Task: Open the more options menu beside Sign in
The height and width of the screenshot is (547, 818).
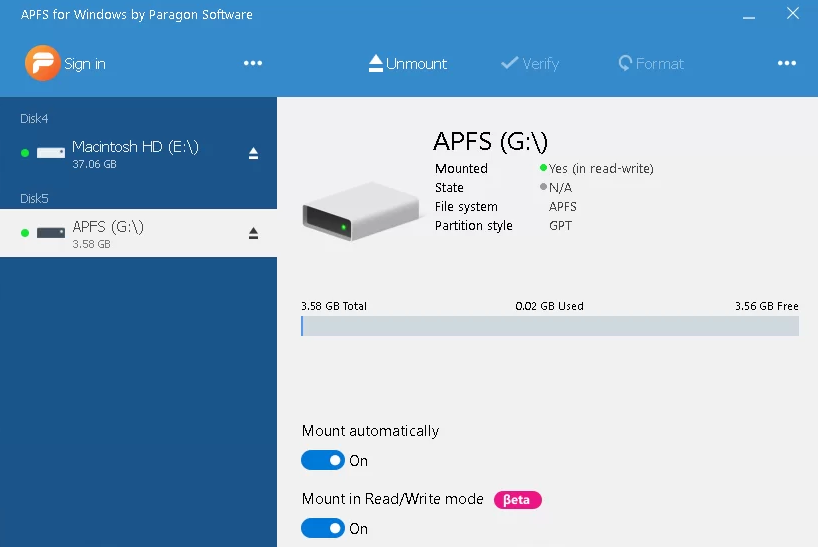Action: (x=253, y=63)
